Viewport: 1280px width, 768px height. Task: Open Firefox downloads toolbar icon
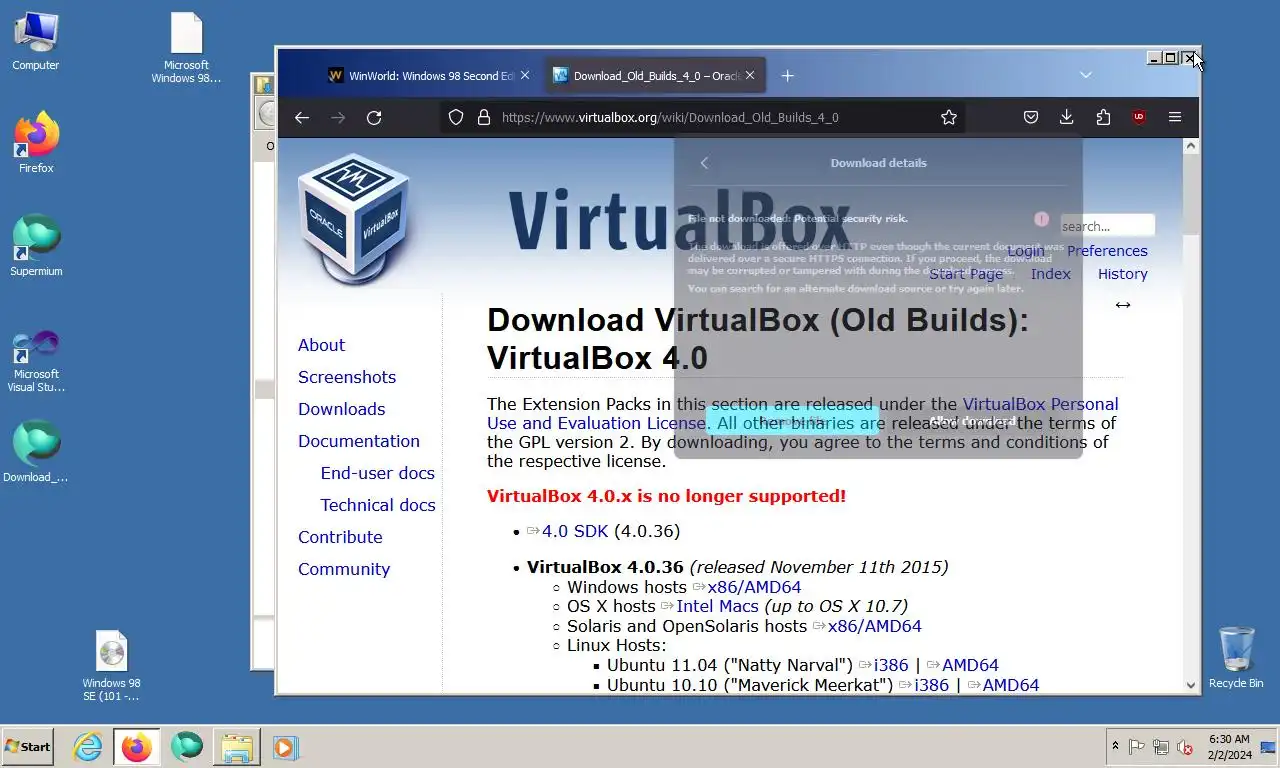click(1067, 117)
